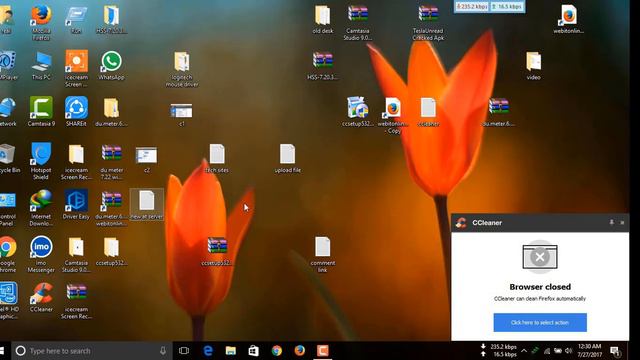Open the Driver Easy shortcut

76,204
